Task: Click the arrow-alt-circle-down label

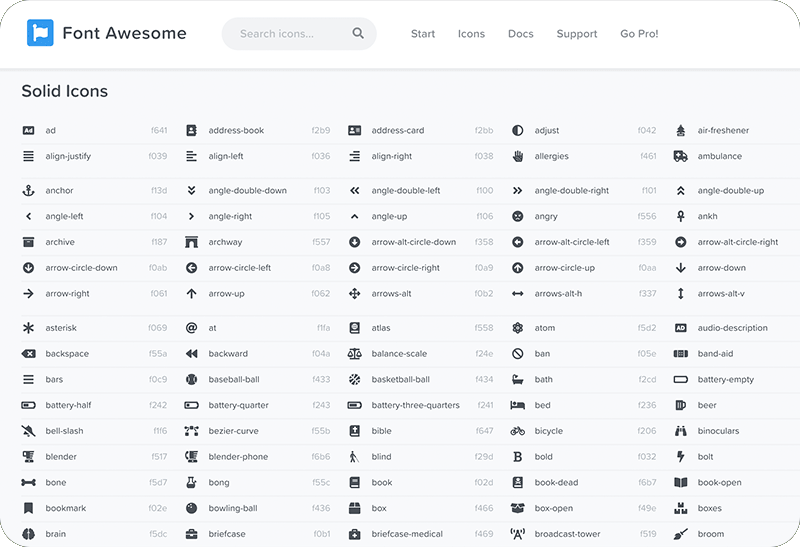Action: coord(414,242)
